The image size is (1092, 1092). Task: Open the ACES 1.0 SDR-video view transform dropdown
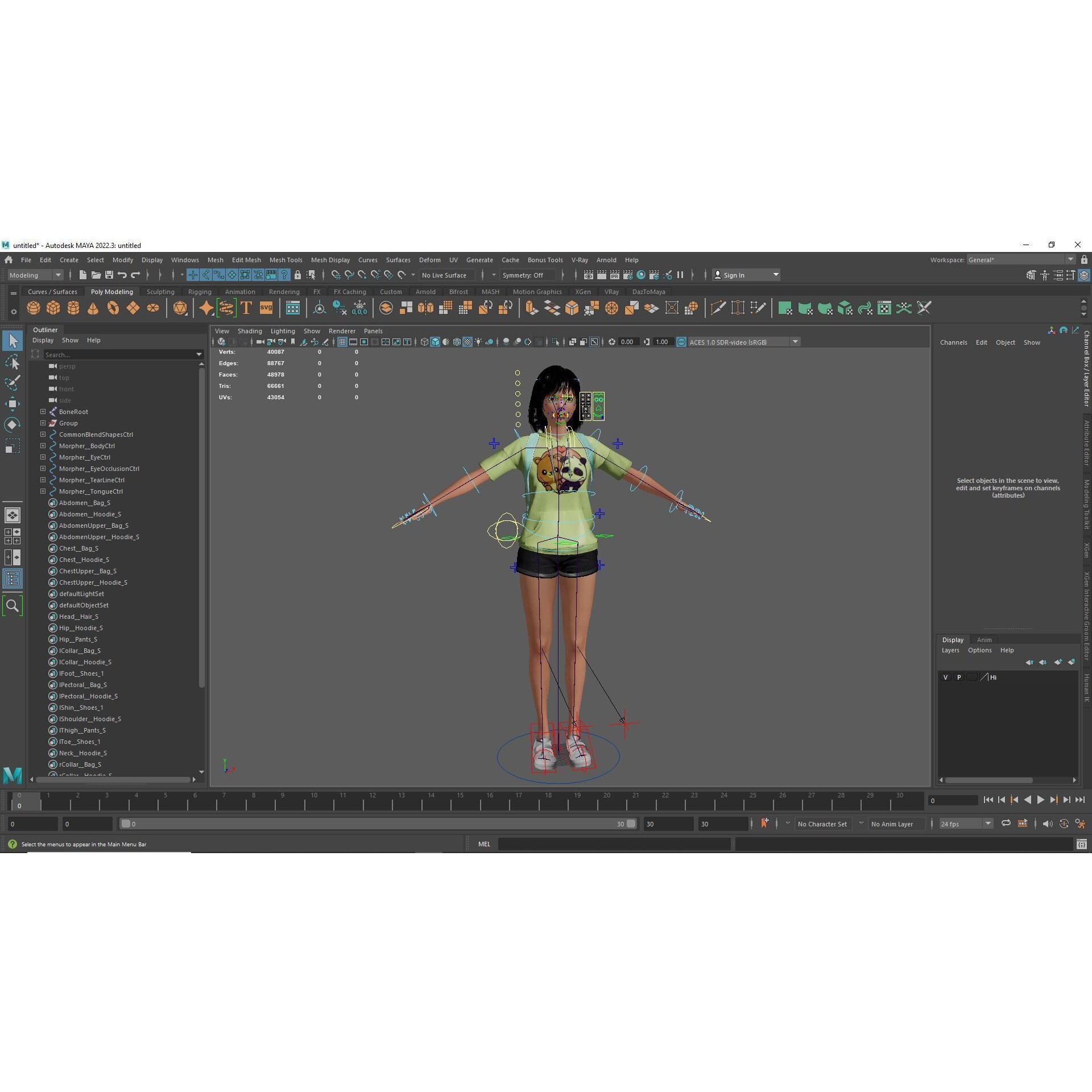[743, 342]
